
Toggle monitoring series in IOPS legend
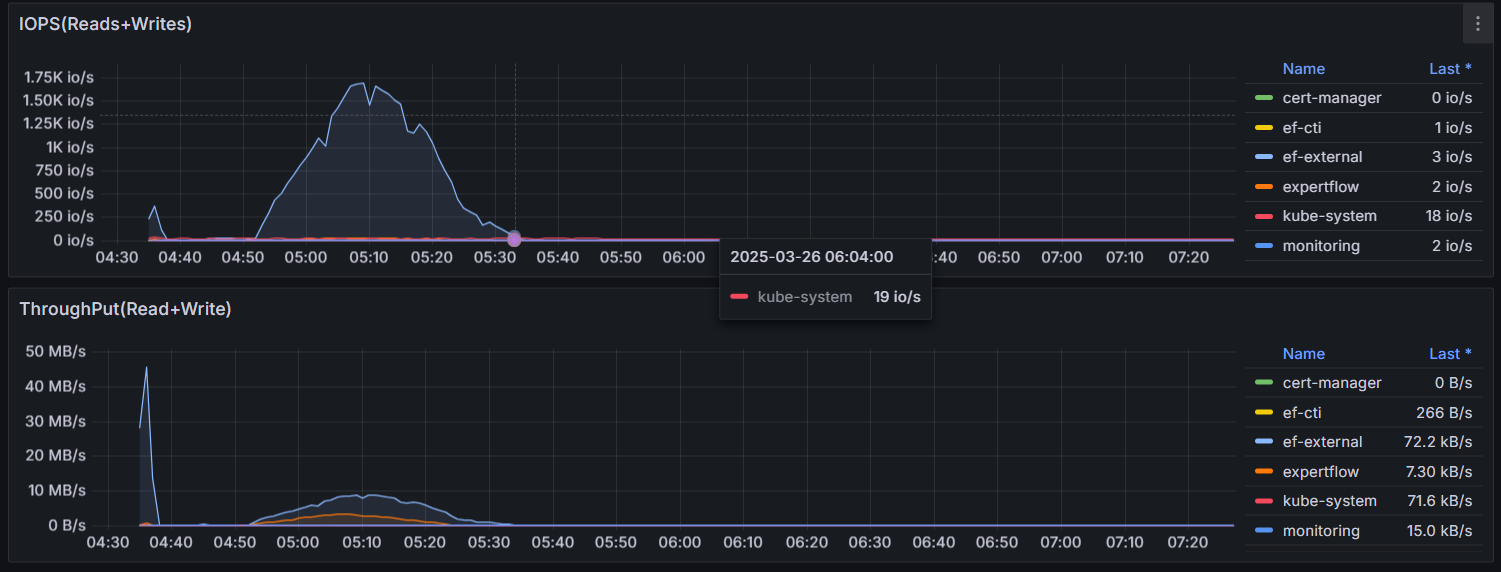[x=1320, y=246]
